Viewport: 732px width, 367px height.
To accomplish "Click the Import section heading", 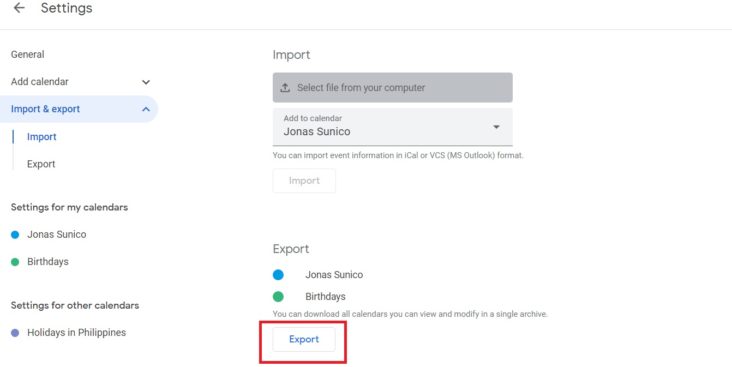I will 291,55.
